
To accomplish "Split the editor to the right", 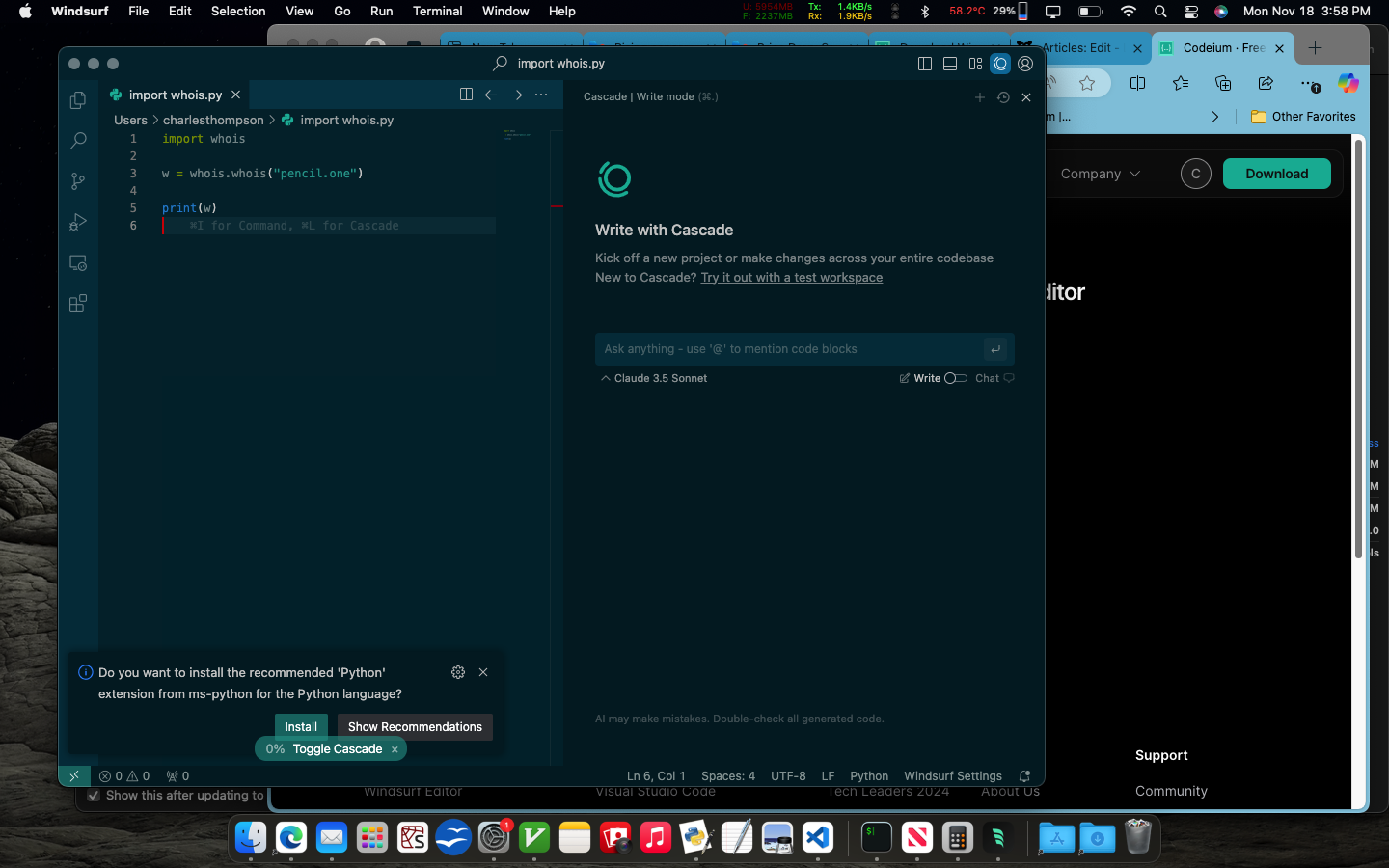I will (x=466, y=95).
